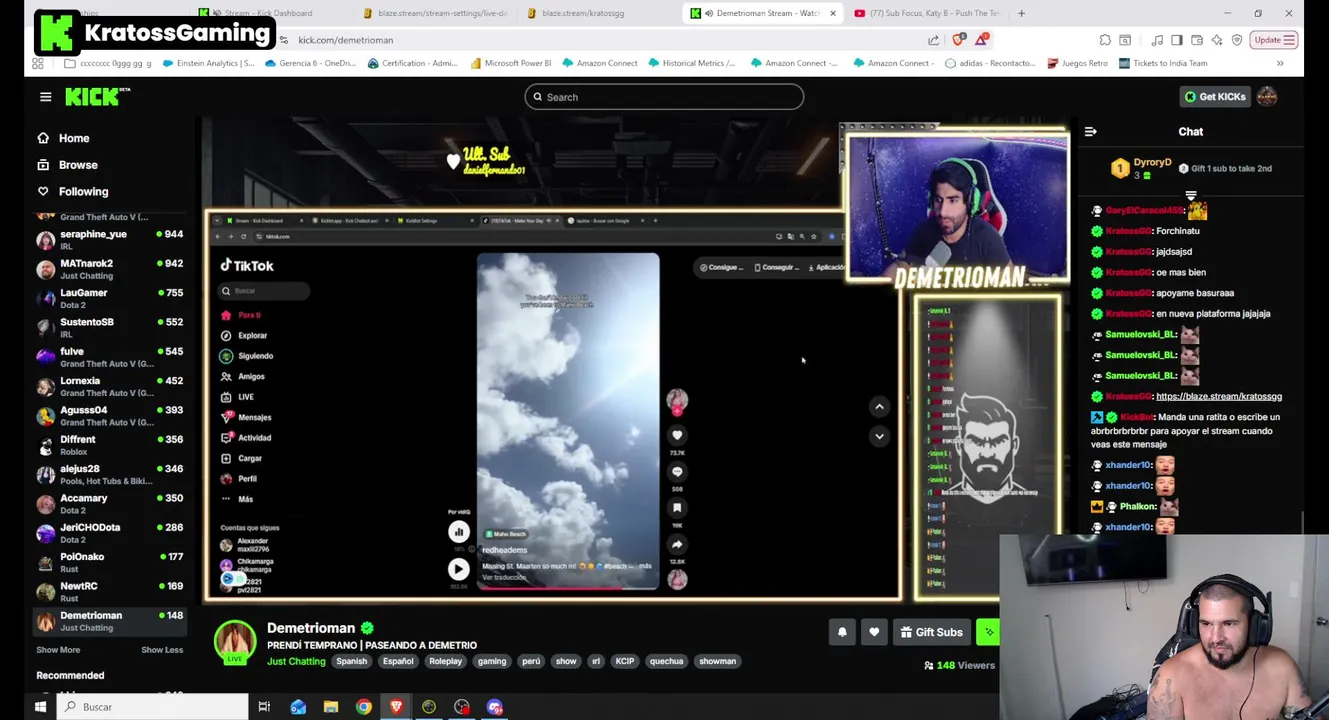Viewport: 1329px width, 720px height.
Task: Open Aguss04 channel in sidebar
Action: pos(110,415)
